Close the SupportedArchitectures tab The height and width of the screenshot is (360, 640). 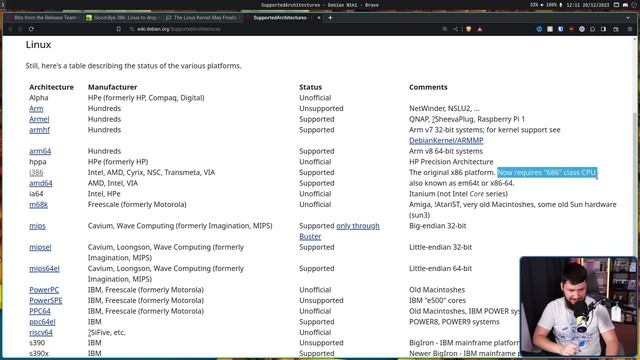(319, 18)
